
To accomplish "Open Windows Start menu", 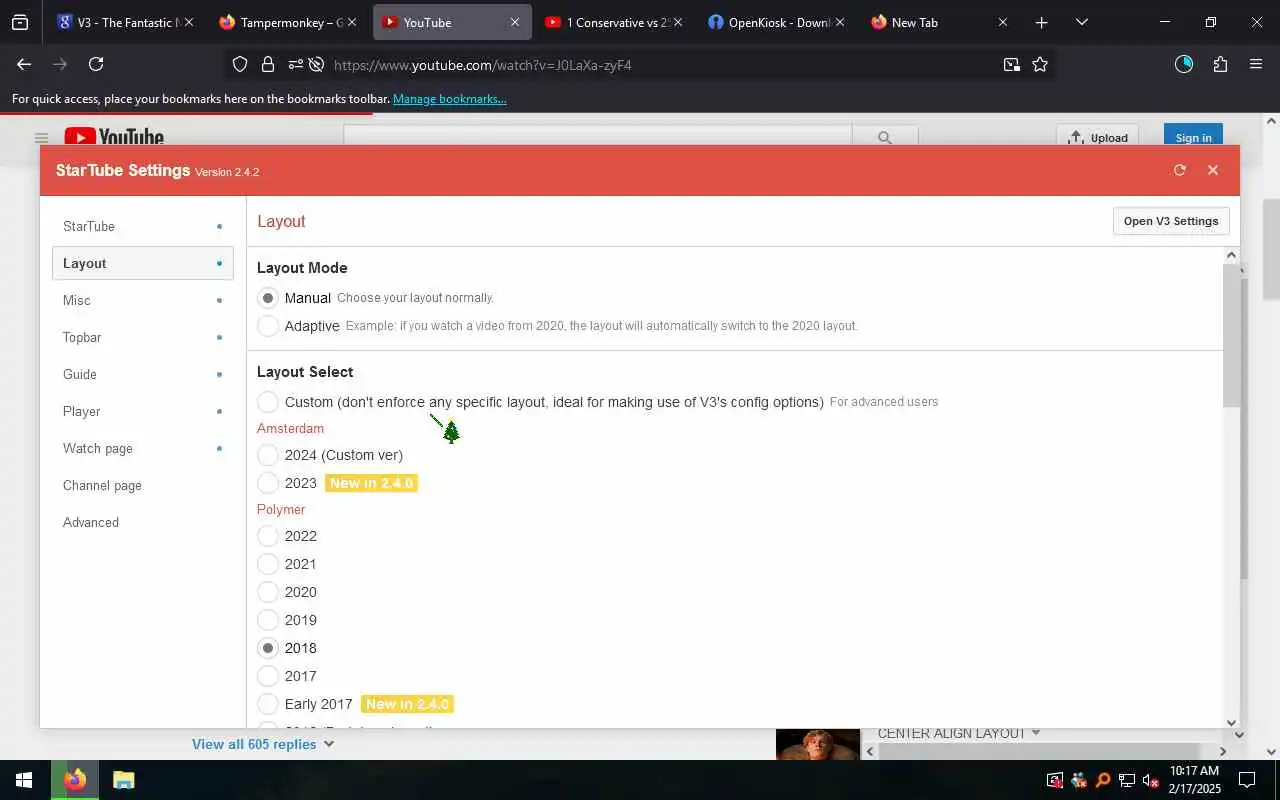I will point(24,780).
